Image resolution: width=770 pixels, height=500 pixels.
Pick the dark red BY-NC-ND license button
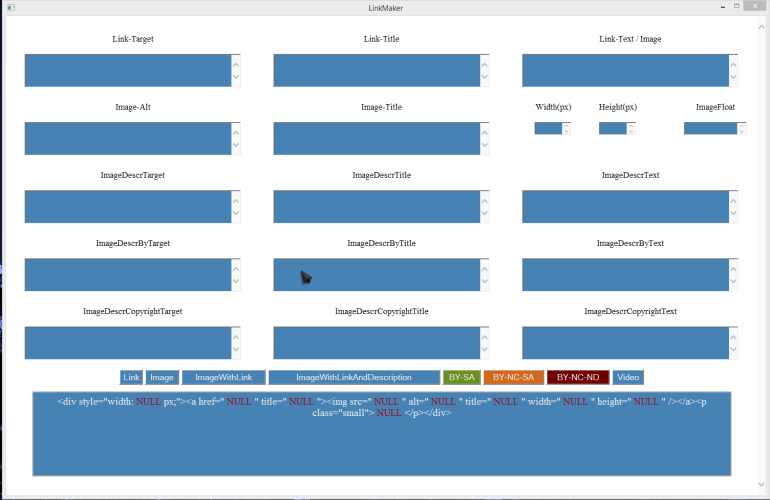578,377
